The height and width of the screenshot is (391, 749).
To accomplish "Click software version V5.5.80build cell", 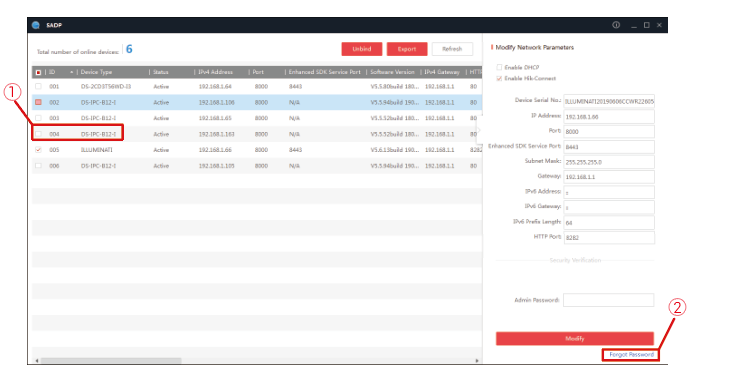I will [x=395, y=86].
